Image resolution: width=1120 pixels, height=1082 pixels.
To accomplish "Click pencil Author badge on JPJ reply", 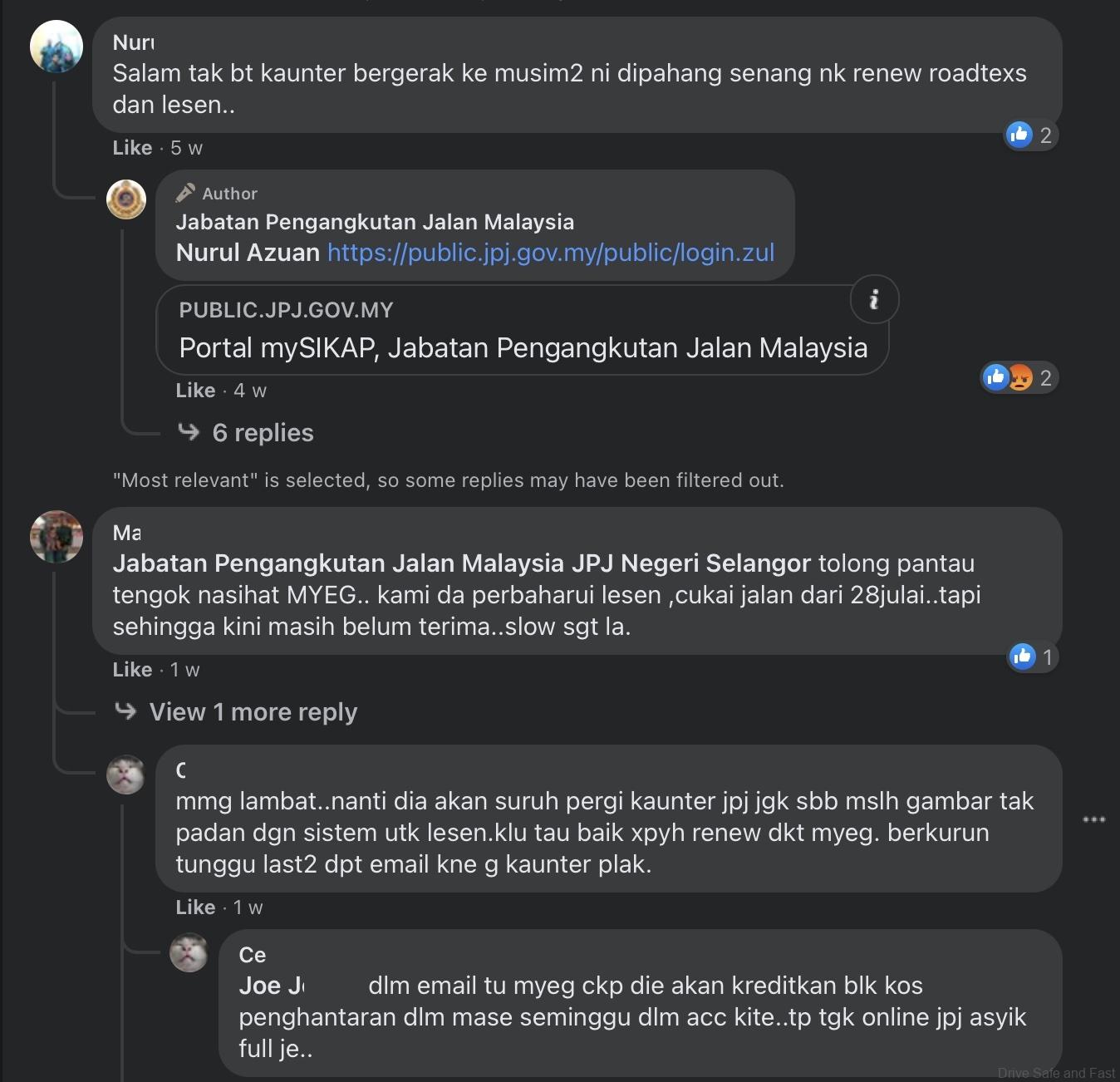I will coord(217,193).
